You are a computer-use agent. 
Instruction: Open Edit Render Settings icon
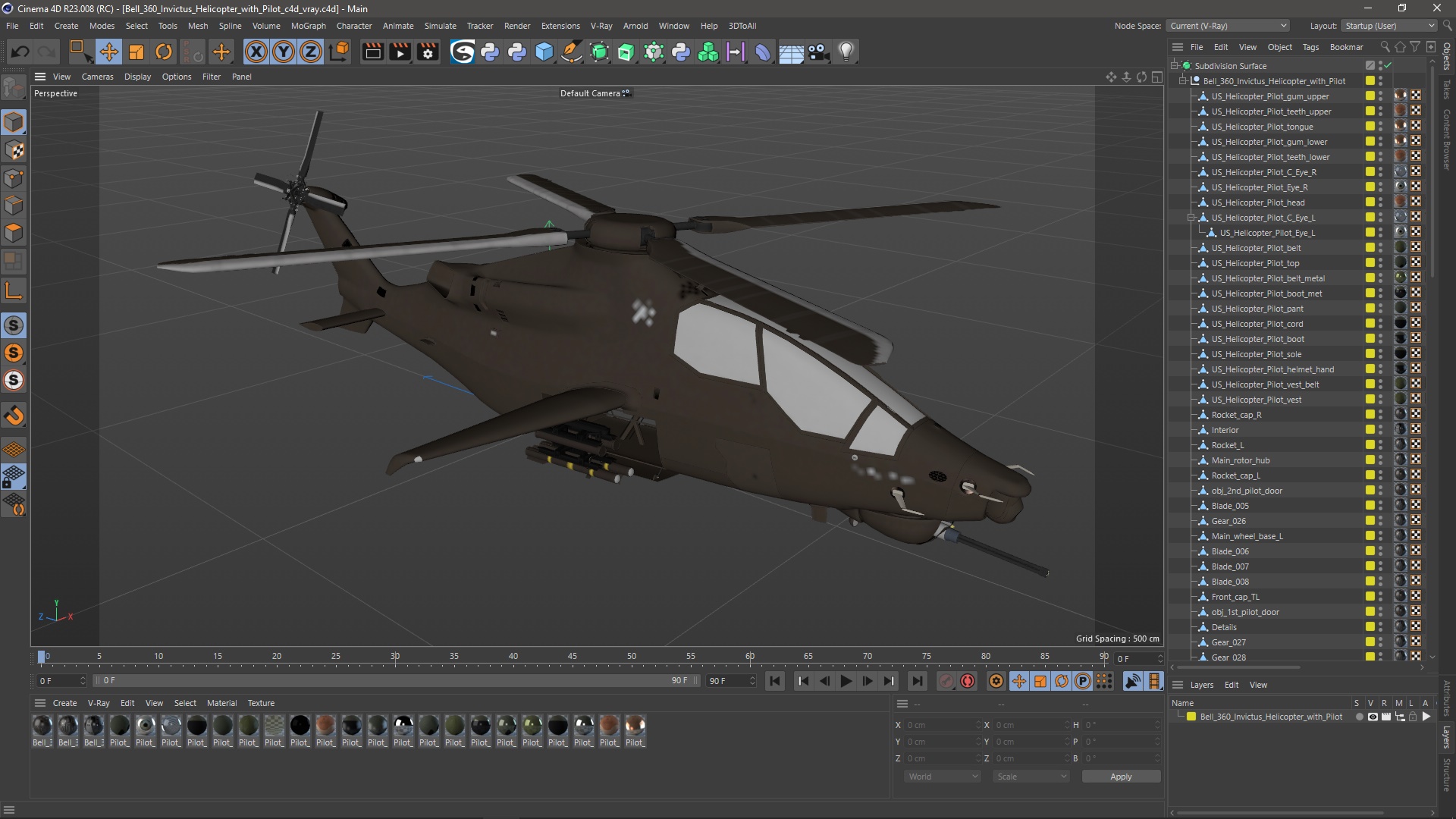coord(428,52)
